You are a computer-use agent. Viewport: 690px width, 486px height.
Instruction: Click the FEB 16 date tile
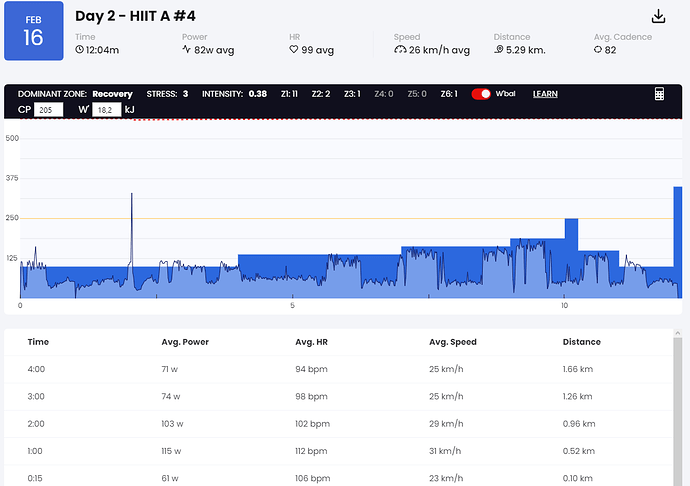click(x=34, y=31)
